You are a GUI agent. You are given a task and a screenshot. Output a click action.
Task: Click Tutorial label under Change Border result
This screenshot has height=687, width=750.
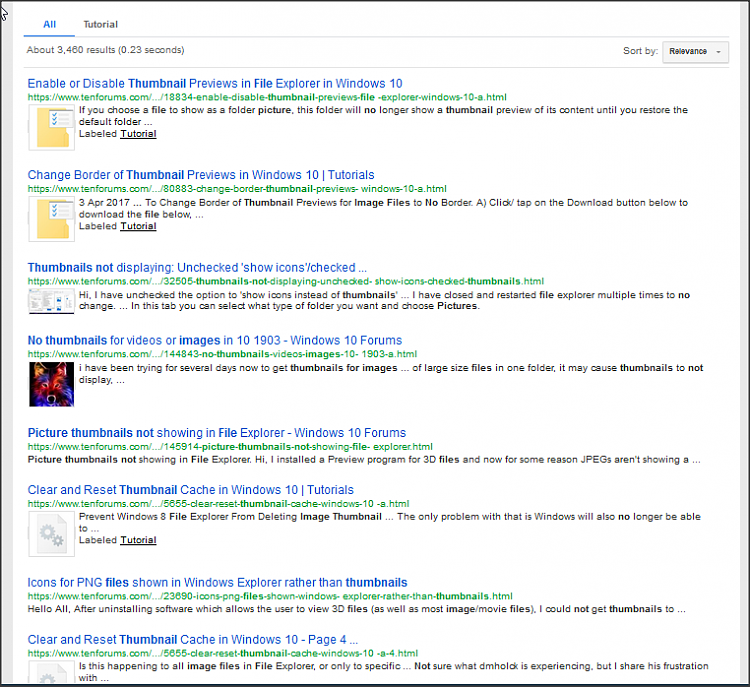[138, 226]
